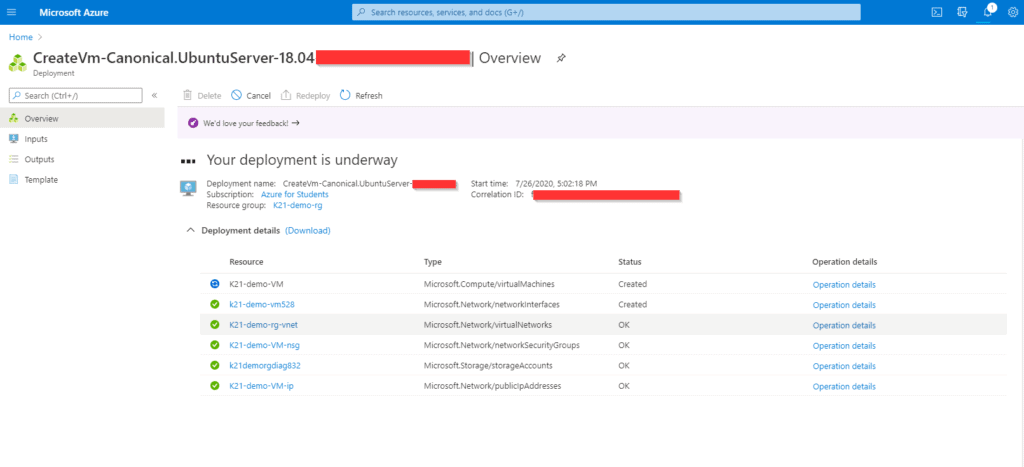Focus the sidebar Search (Ctrl+/) field
Image resolution: width=1024 pixels, height=467 pixels.
(76, 95)
